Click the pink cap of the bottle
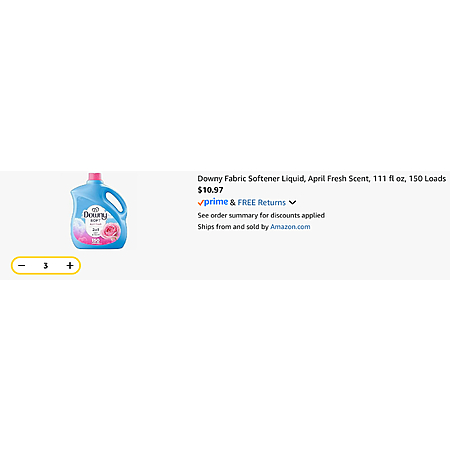Viewport: 450px width, 450px height. (95, 177)
